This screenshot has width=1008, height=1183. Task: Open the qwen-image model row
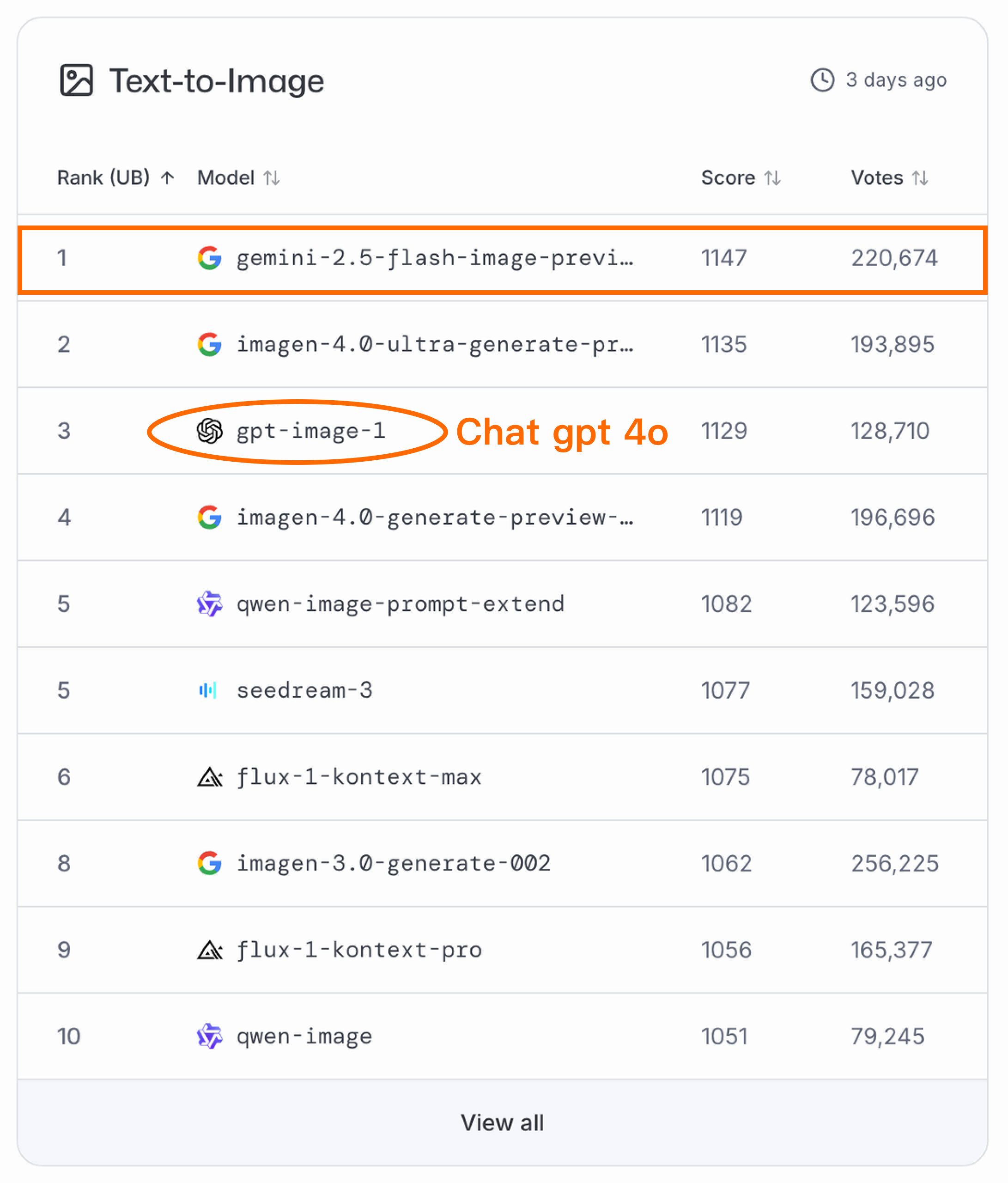pos(305,1036)
